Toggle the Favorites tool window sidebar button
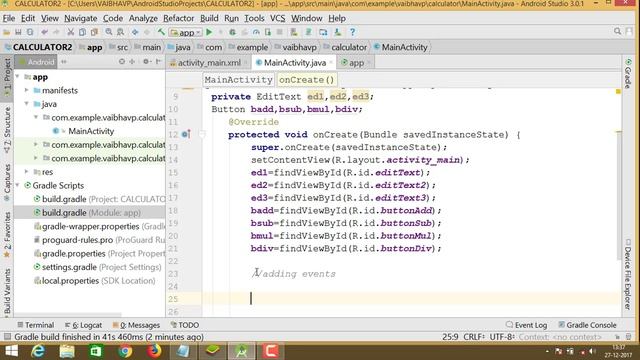 tap(7, 235)
